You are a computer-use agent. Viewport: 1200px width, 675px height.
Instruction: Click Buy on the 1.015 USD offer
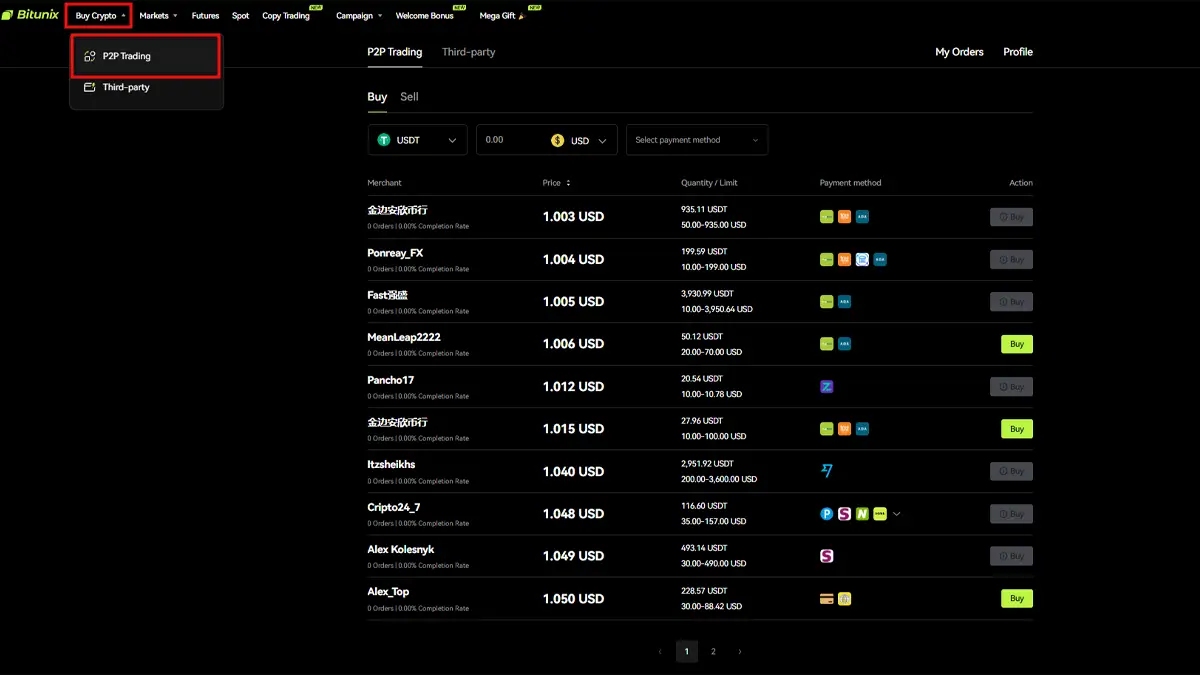(x=1017, y=429)
